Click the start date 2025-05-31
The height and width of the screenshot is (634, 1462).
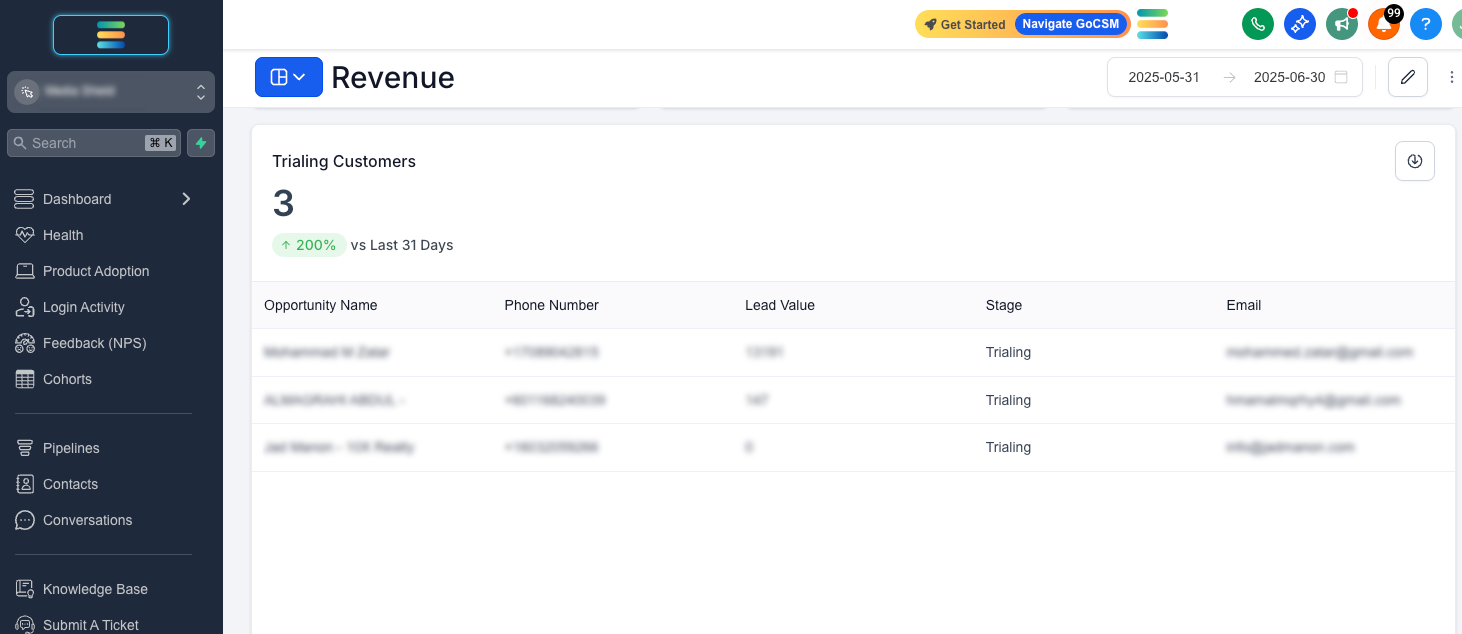tap(1164, 77)
